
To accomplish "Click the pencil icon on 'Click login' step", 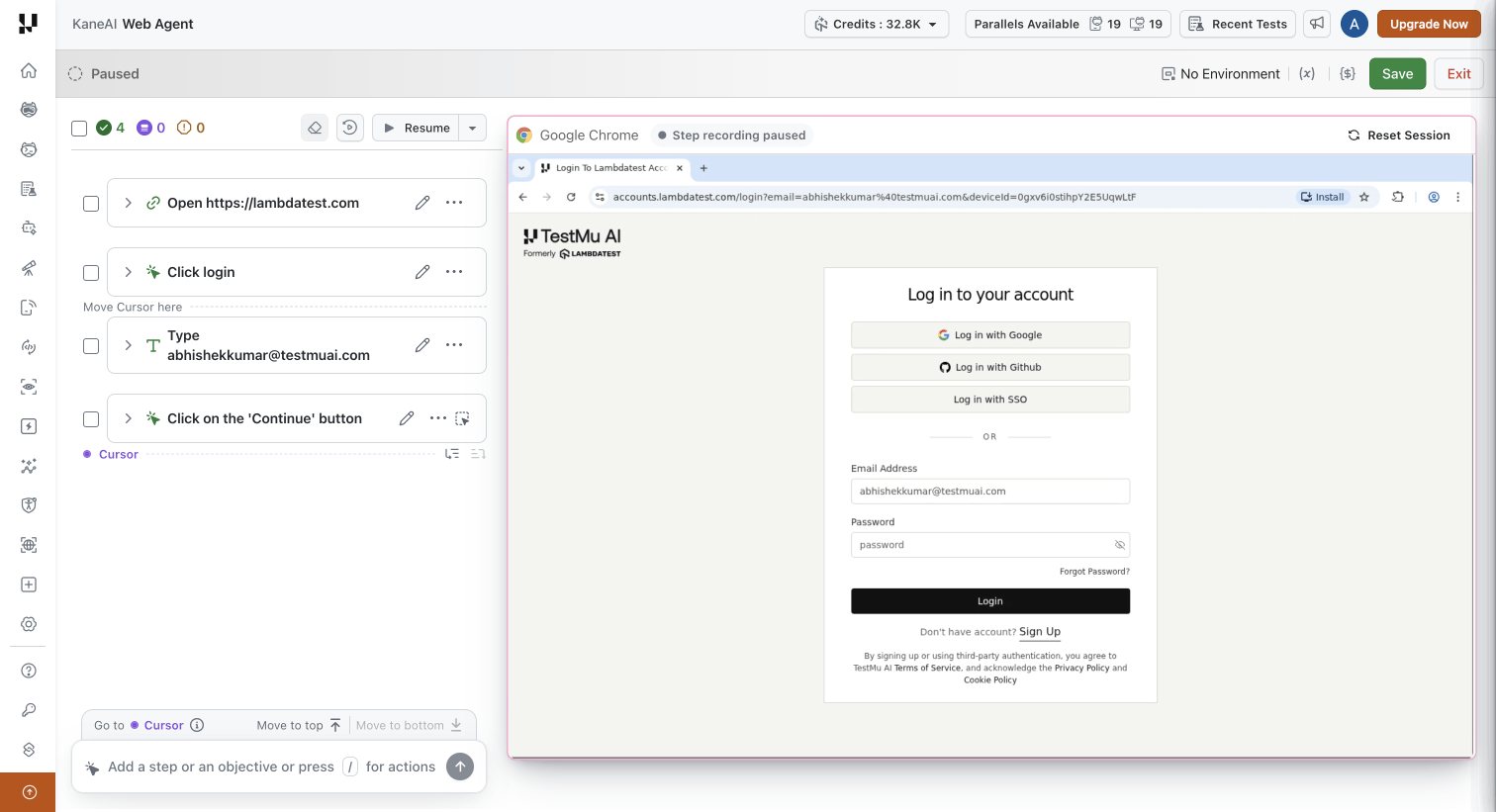I will click(422, 272).
